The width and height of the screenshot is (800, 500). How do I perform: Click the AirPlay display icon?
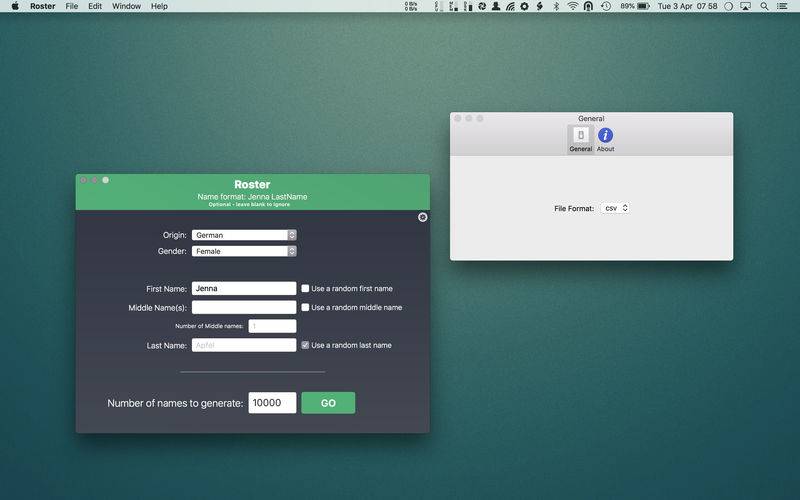pyautogui.click(x=745, y=6)
